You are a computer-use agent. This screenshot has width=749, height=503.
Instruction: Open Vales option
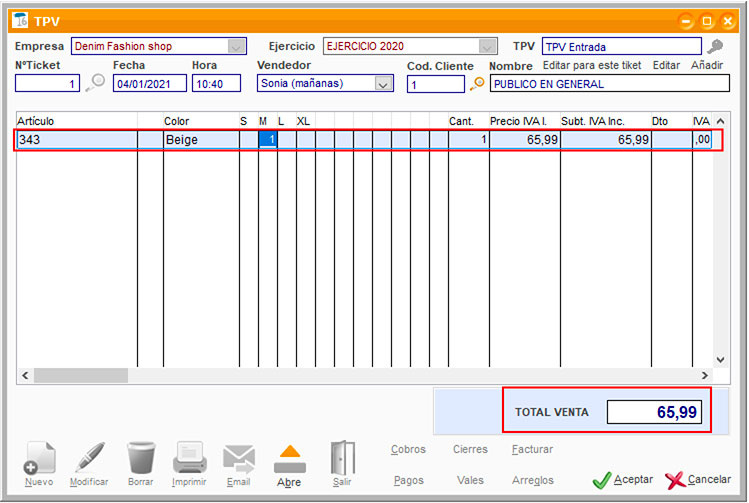(x=470, y=480)
